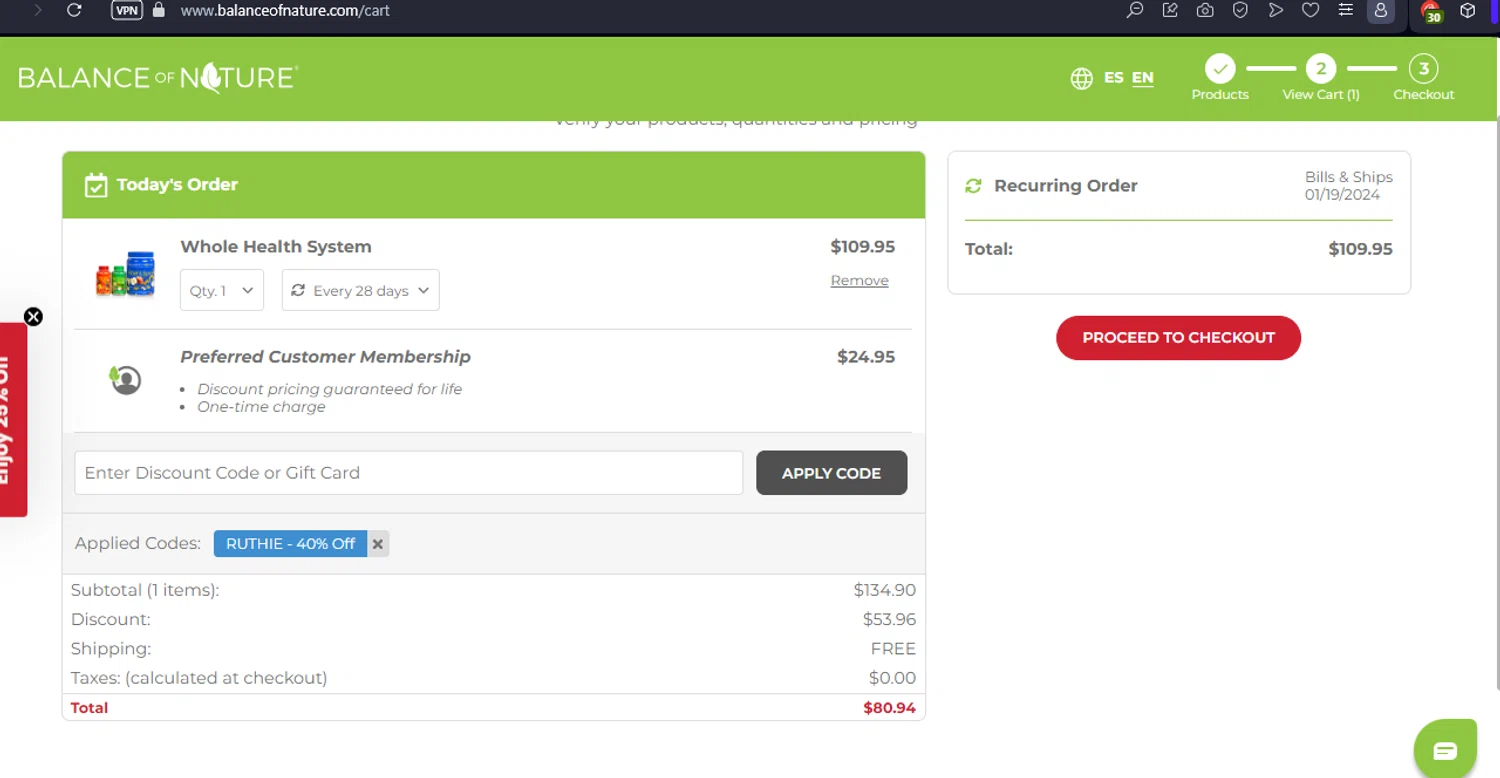Remove Whole Health System from cart
The width and height of the screenshot is (1500, 778).
[x=859, y=281]
